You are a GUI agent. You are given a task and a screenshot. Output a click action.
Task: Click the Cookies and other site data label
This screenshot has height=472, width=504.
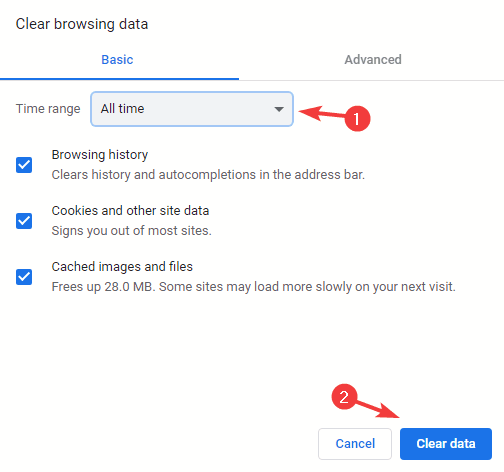click(x=130, y=211)
